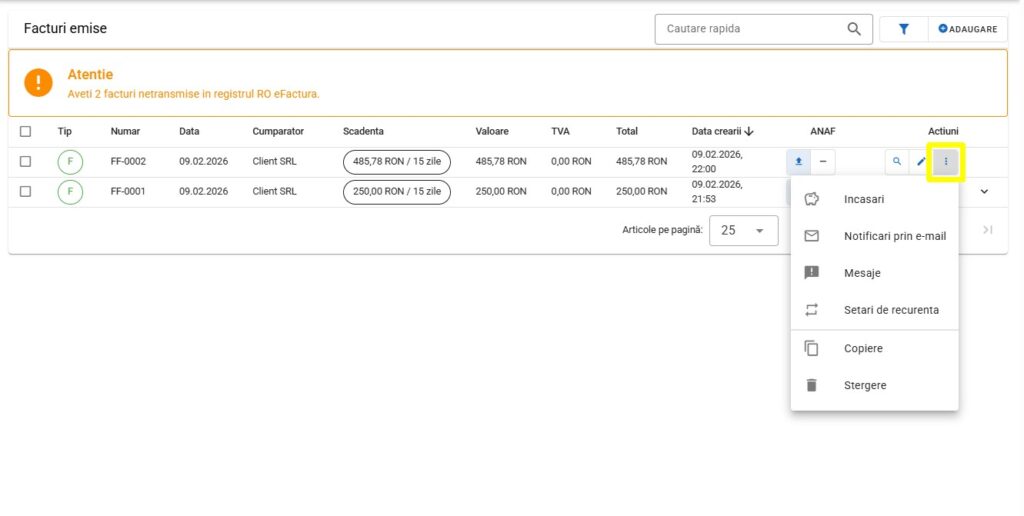This screenshot has width=1024, height=516.
Task: Focus the Cautare rapida search field
Action: pyautogui.click(x=750, y=29)
